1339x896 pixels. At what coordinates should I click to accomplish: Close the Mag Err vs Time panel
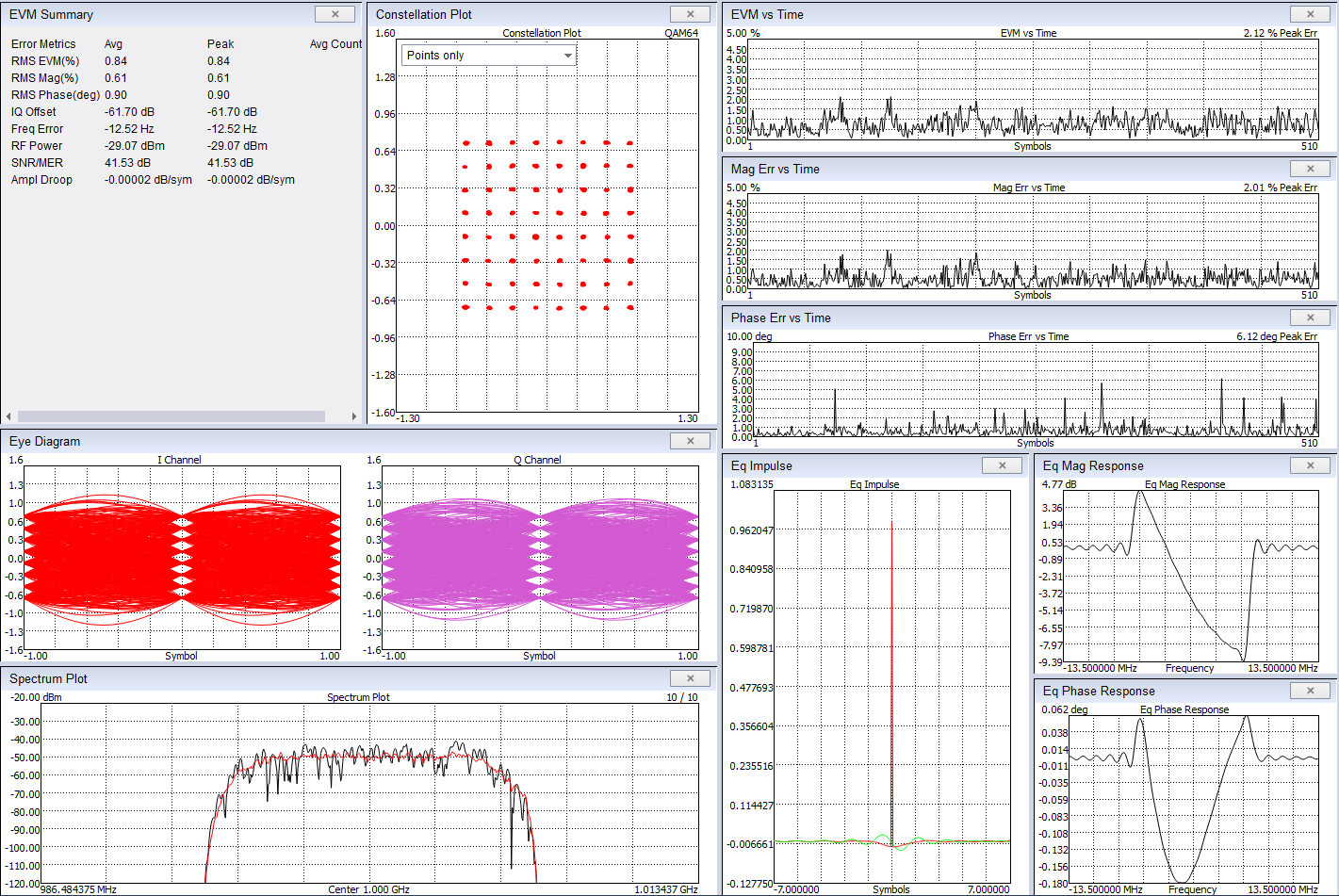click(x=1310, y=169)
